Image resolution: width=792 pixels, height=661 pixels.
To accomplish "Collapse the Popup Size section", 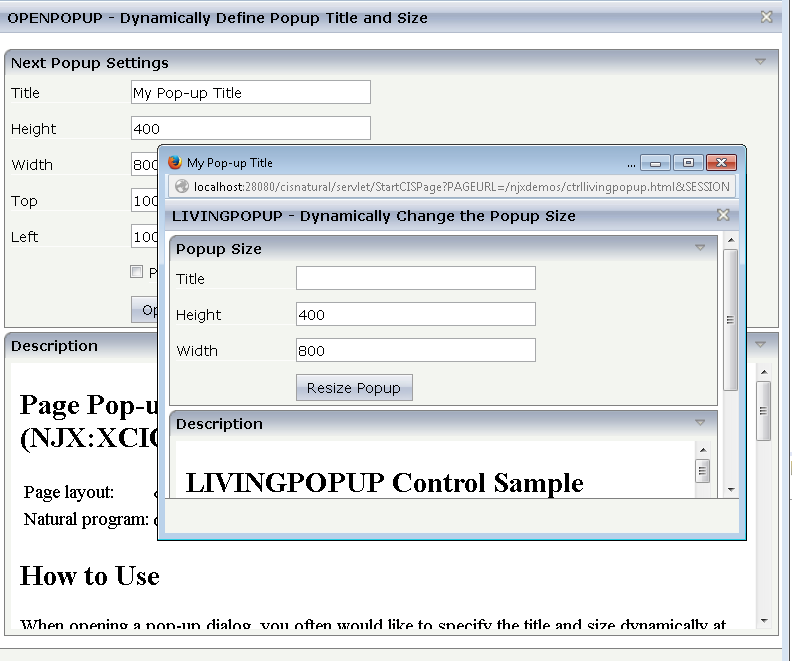I will tap(700, 247).
